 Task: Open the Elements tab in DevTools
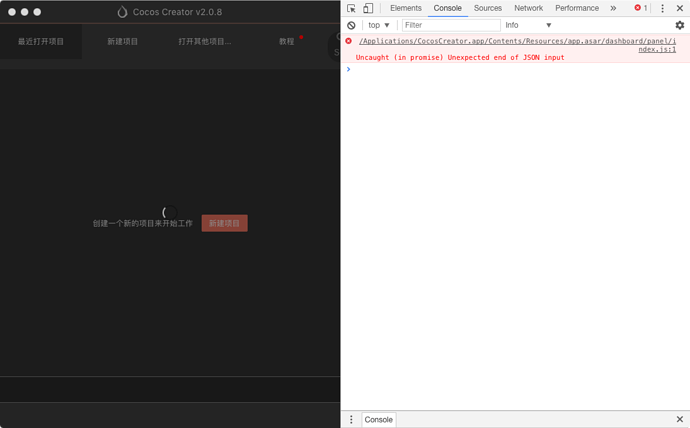[406, 8]
